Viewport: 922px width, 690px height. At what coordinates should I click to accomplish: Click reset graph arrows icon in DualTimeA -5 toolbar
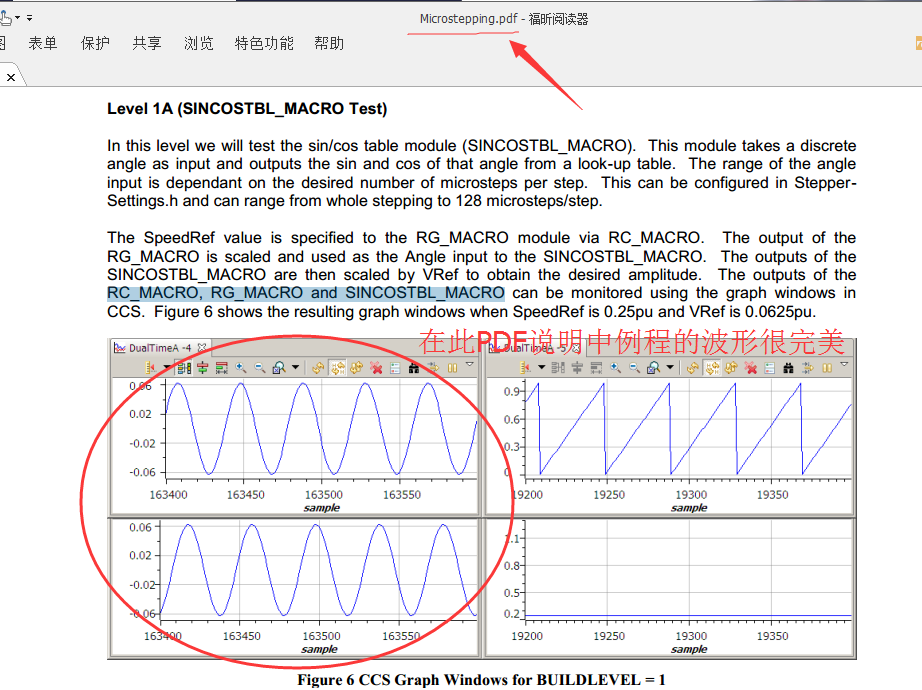731,368
